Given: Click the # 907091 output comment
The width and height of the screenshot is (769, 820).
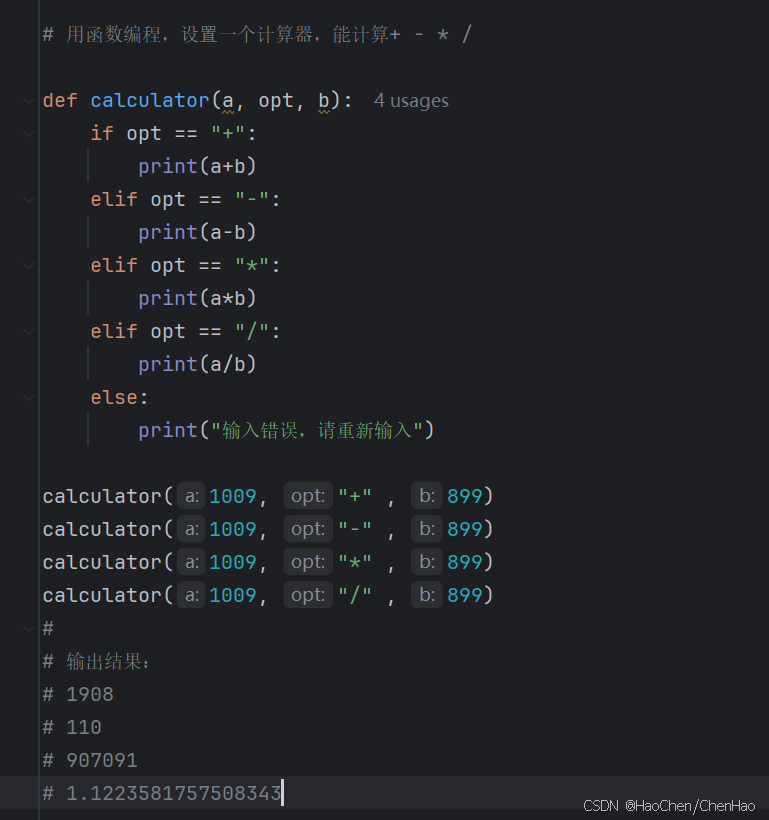Looking at the screenshot, I should [x=90, y=760].
